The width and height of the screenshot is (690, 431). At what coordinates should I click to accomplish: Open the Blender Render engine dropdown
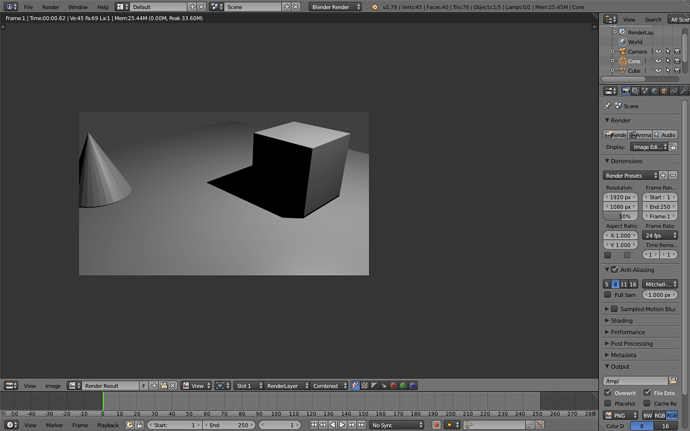click(x=335, y=7)
